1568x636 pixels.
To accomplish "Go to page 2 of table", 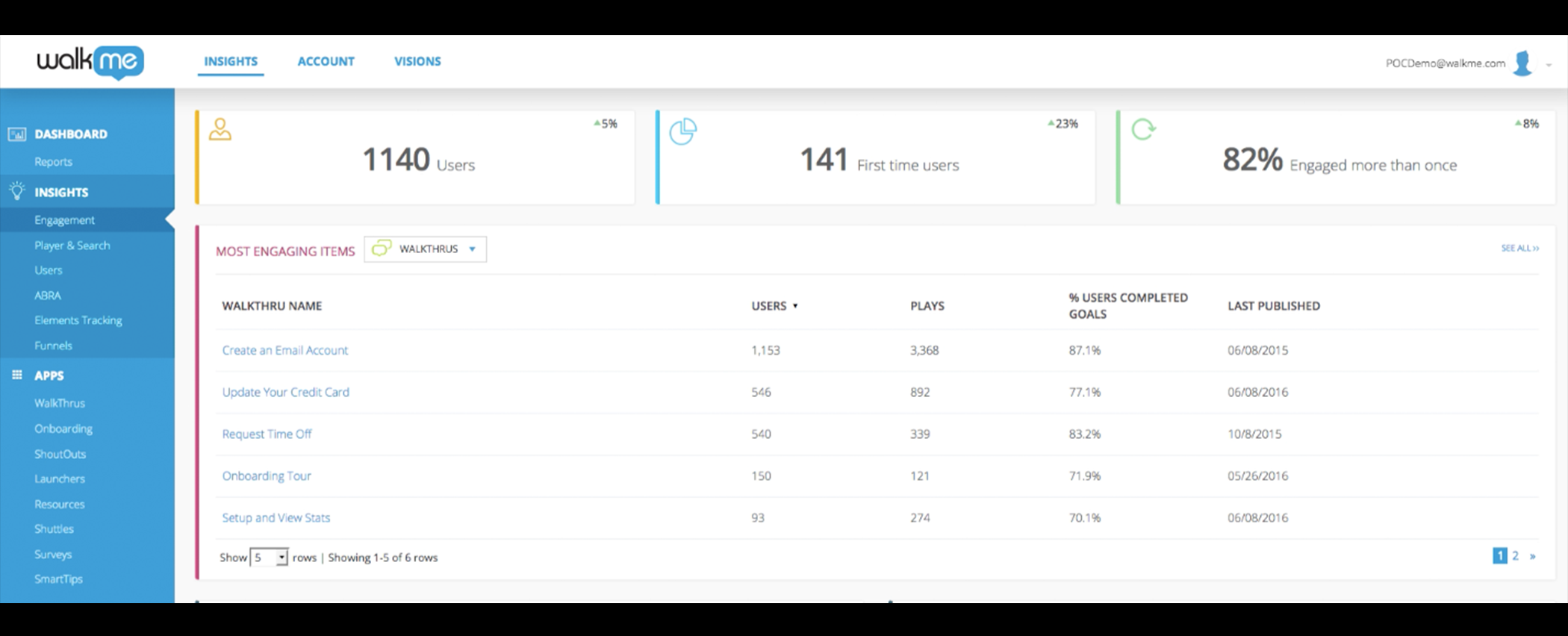I will tap(1515, 555).
